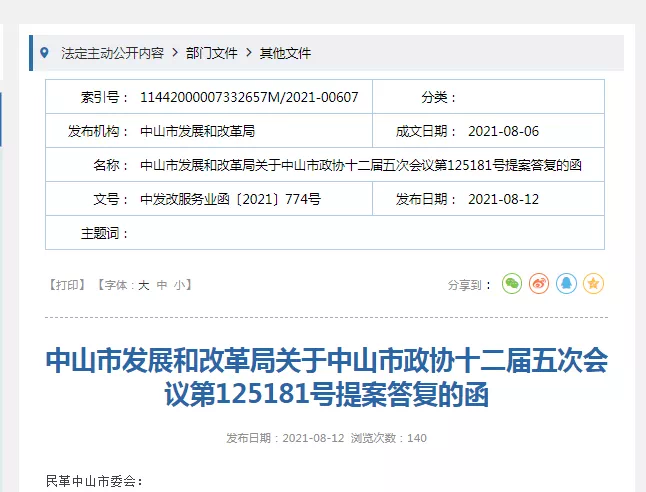Click the 民革中山市委会 salutation text
This screenshot has height=492, width=646.
click(94, 481)
